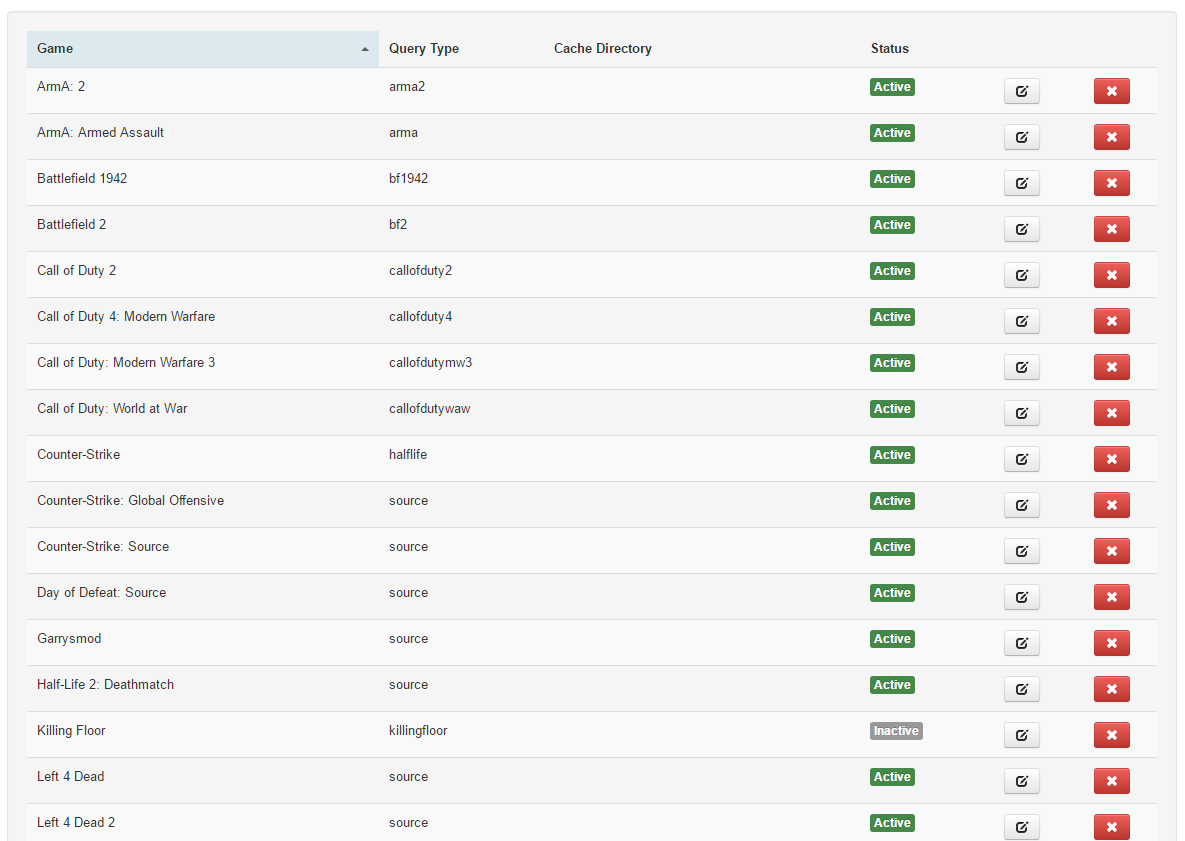Click the arma2 query type cell

coord(407,87)
